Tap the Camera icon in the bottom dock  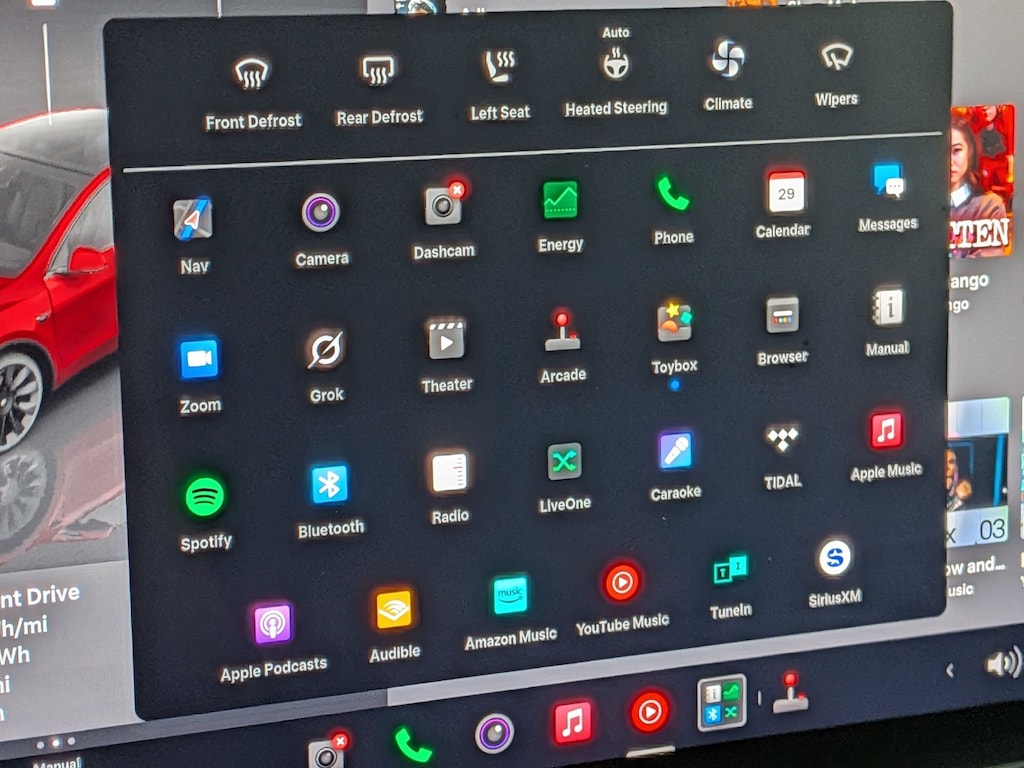(494, 733)
